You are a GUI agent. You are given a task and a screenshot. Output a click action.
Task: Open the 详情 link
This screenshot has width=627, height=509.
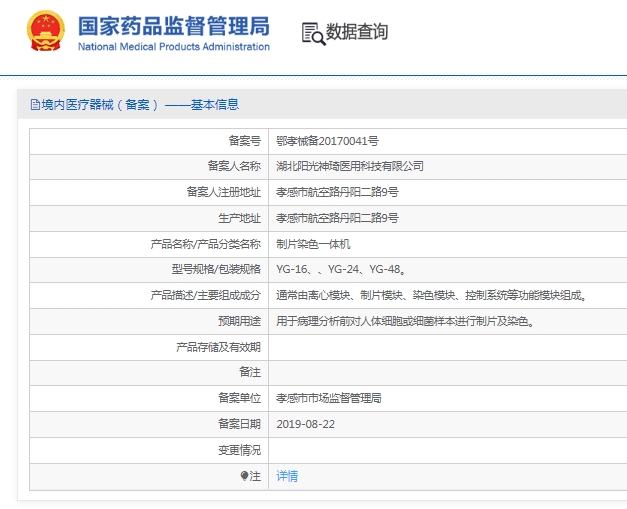click(287, 476)
